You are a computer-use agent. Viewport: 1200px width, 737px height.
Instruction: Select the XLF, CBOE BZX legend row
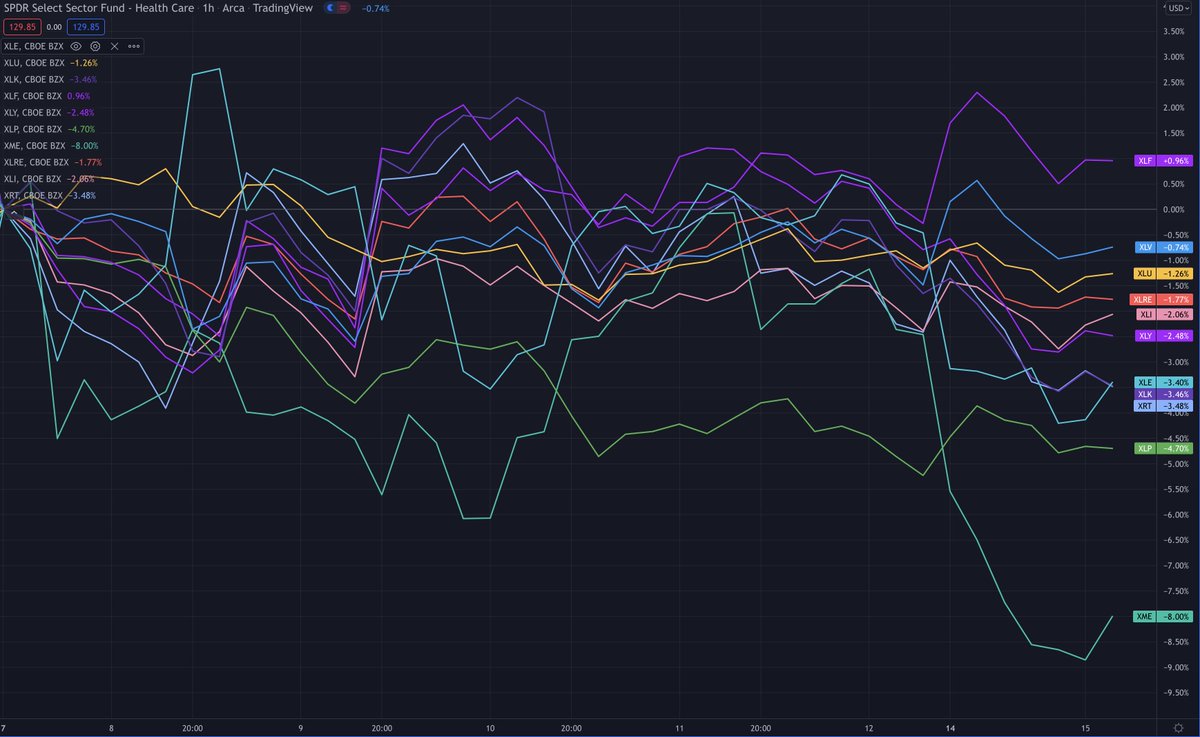49,96
